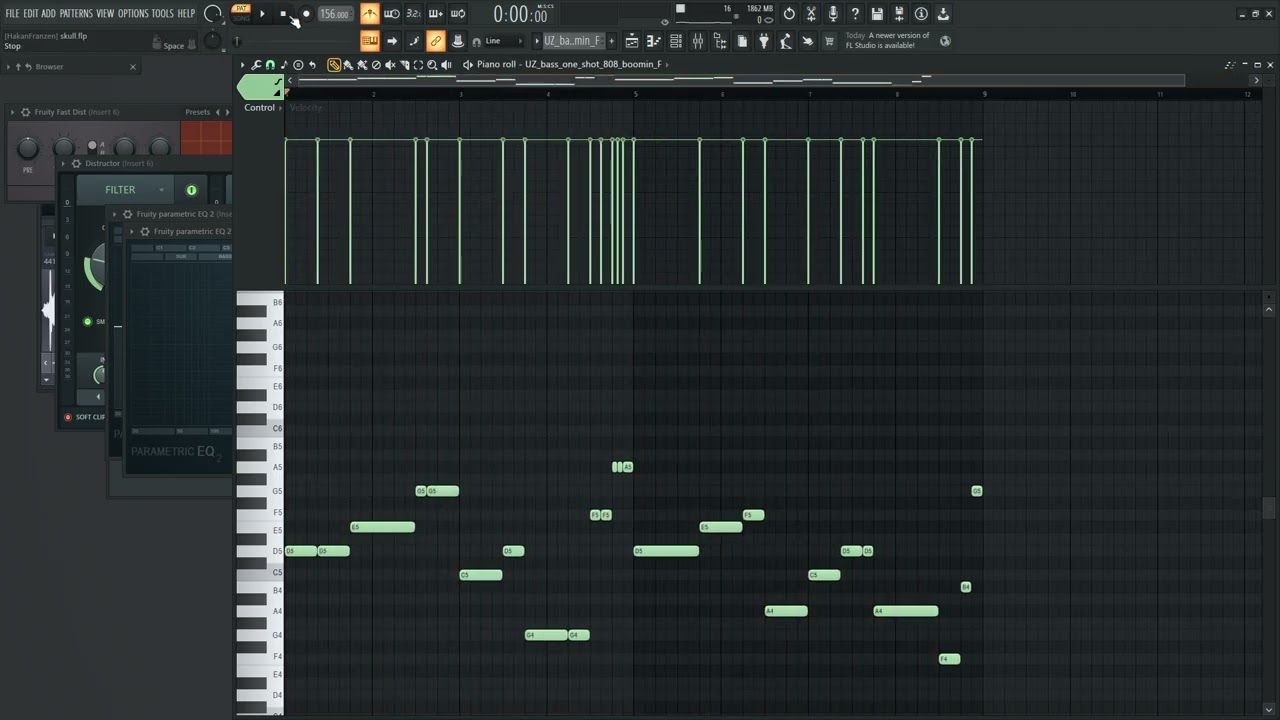
Task: Open the OPTIONS menu
Action: click(x=133, y=13)
